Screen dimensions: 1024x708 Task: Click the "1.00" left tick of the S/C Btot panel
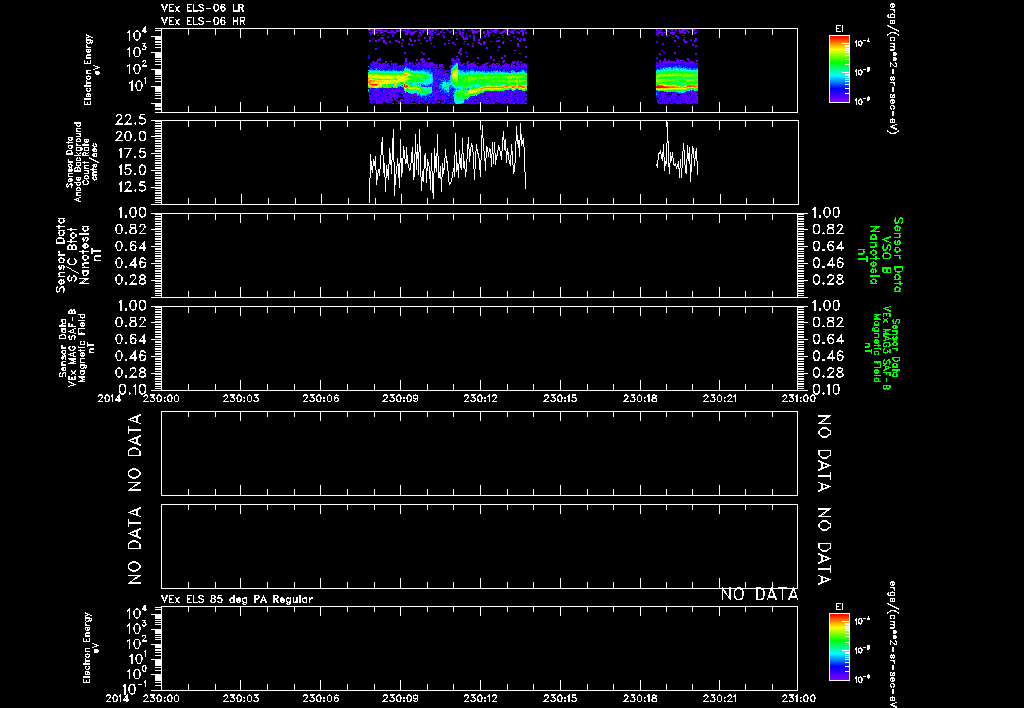coord(131,213)
